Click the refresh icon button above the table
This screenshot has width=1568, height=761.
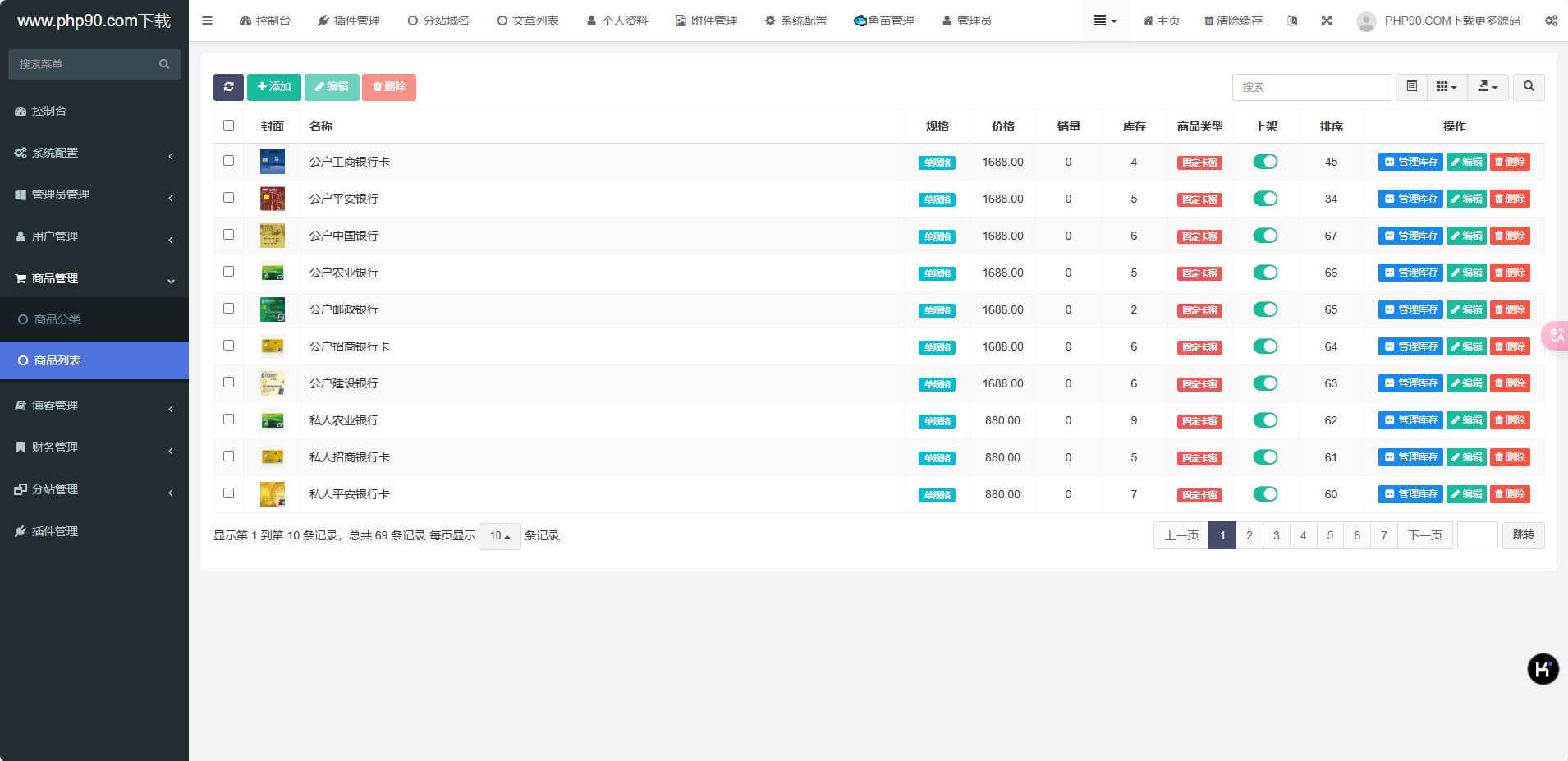[x=228, y=87]
